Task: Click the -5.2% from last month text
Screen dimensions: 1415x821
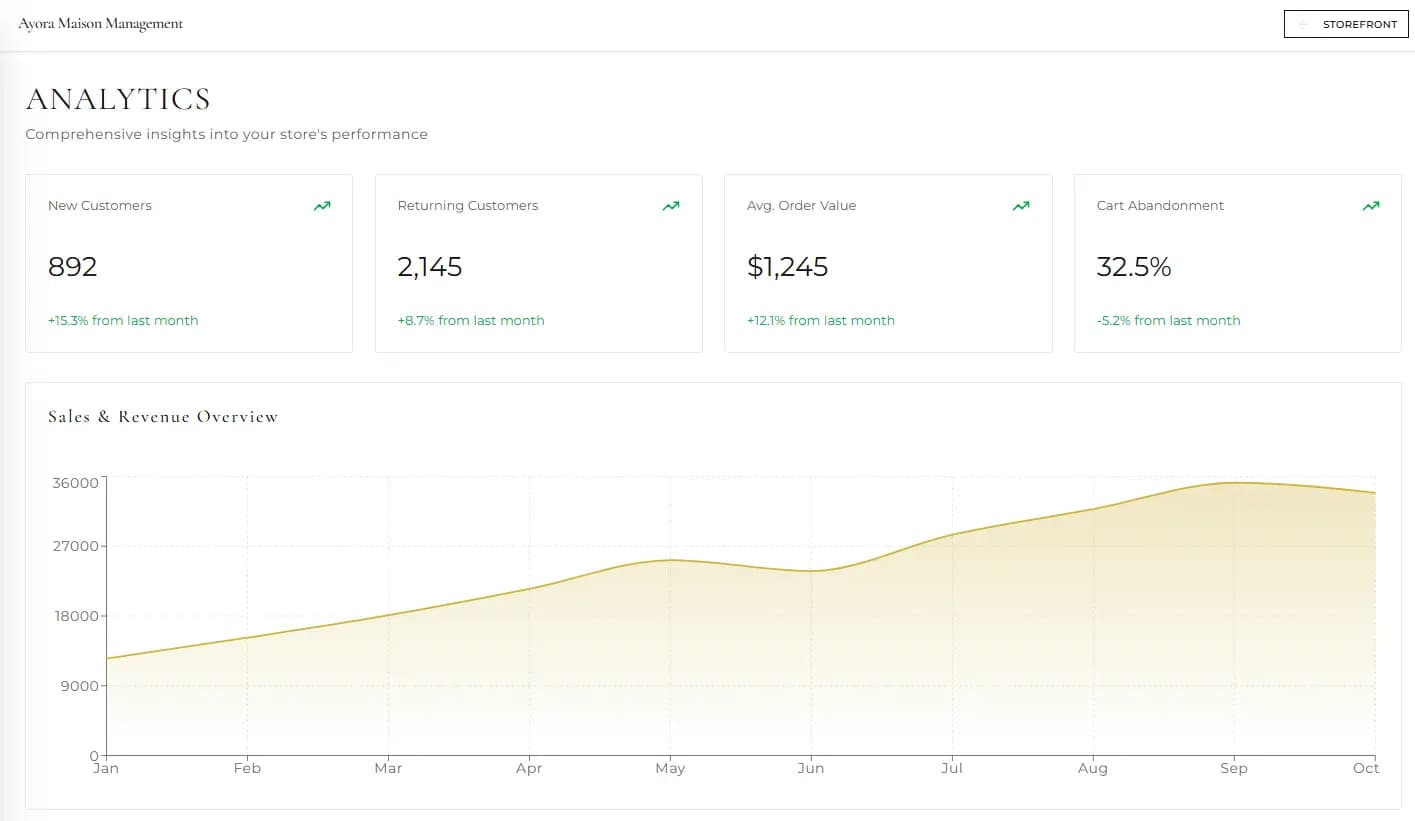Action: (x=1168, y=320)
